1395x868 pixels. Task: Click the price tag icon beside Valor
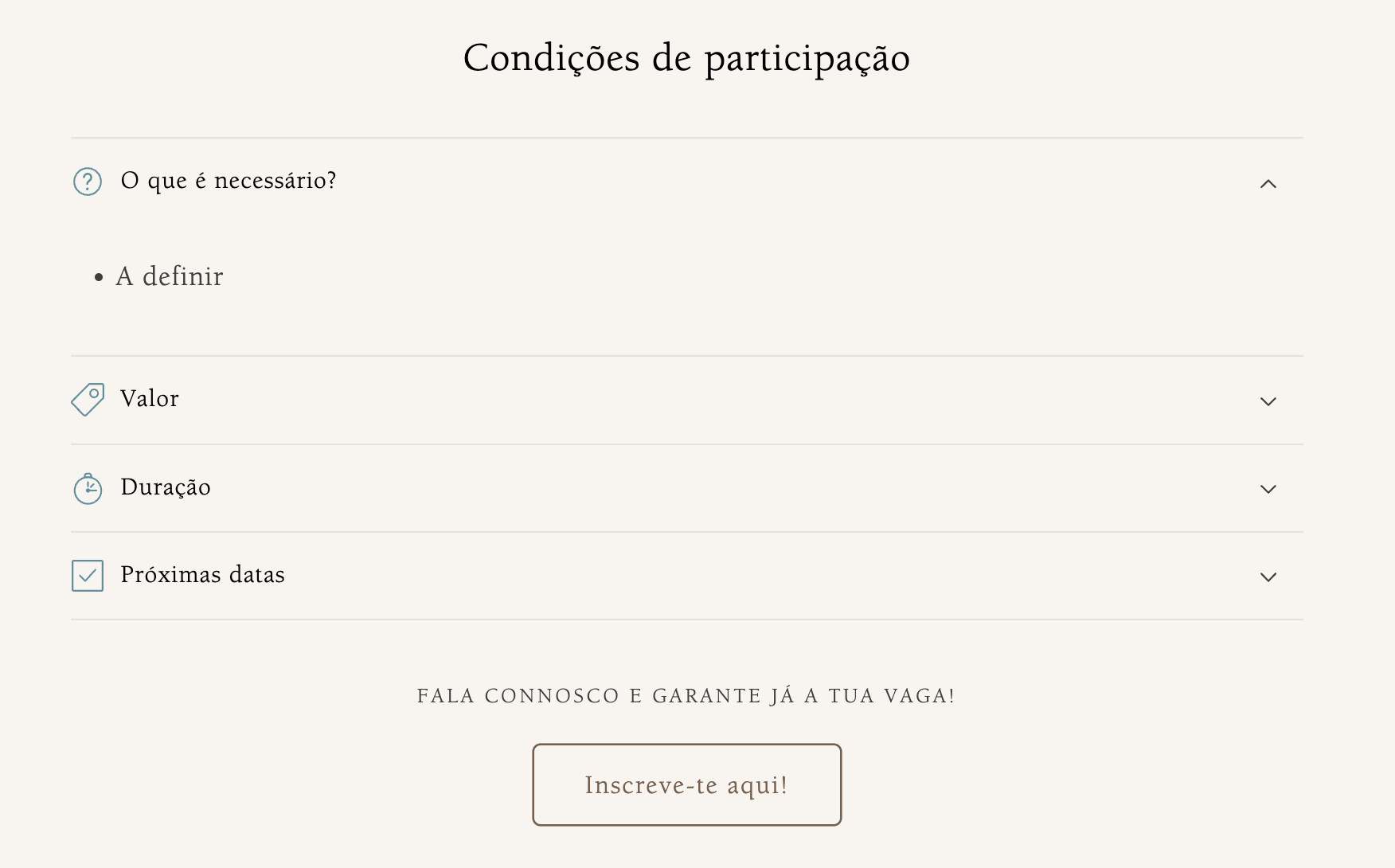click(88, 399)
